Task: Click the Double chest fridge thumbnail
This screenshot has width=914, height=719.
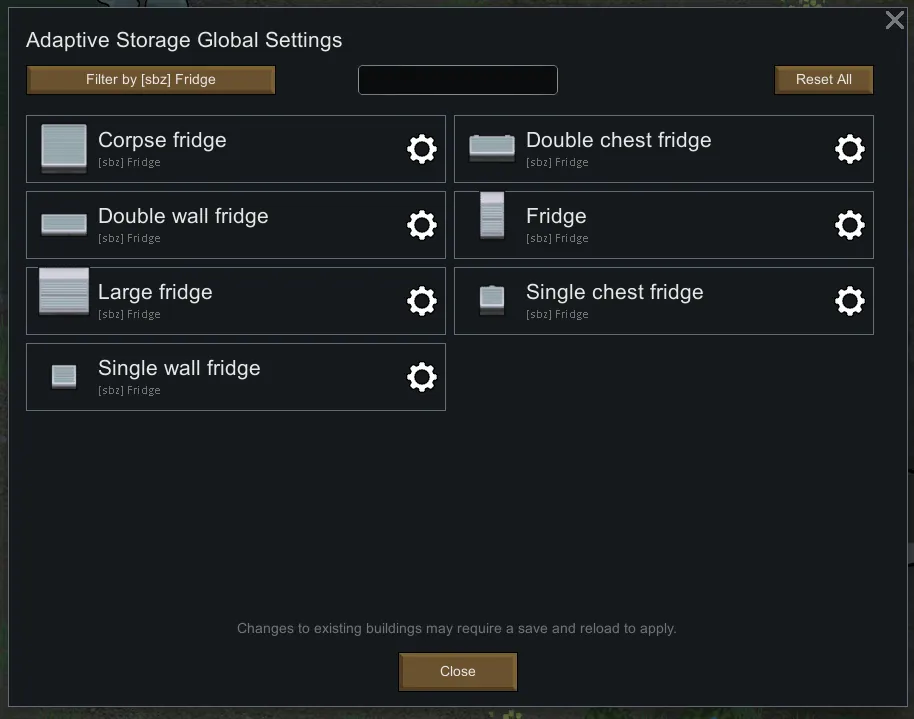Action: 492,148
